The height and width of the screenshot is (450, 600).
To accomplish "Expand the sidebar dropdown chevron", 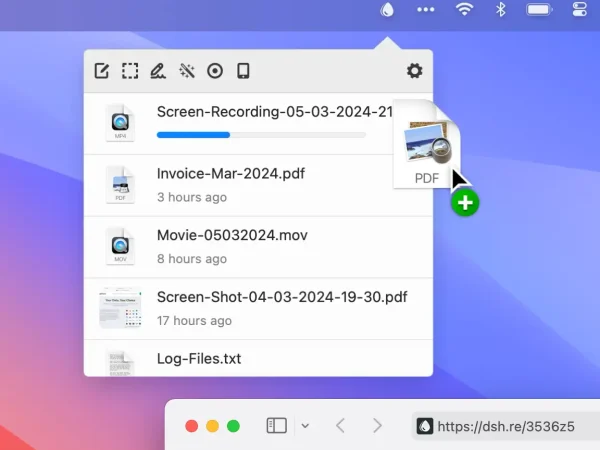I will (x=305, y=426).
